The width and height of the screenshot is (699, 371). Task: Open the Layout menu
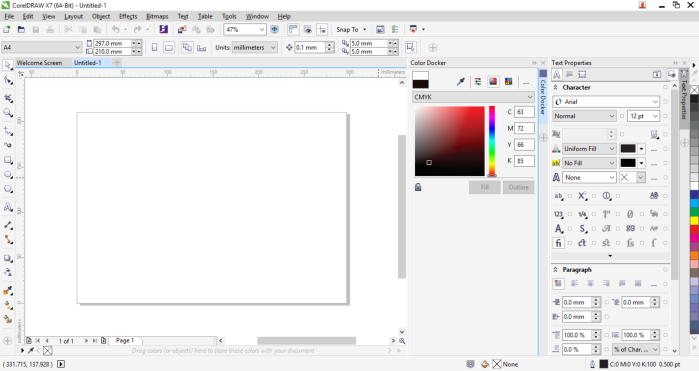point(74,16)
